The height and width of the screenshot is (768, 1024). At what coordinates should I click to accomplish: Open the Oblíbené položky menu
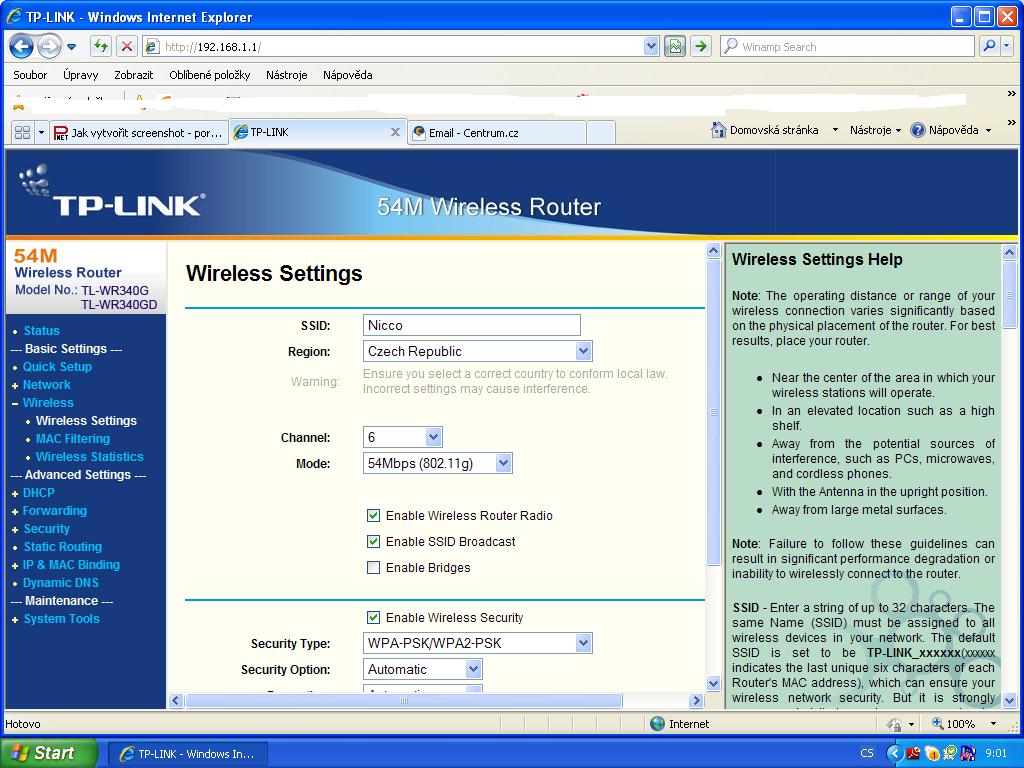click(x=209, y=74)
